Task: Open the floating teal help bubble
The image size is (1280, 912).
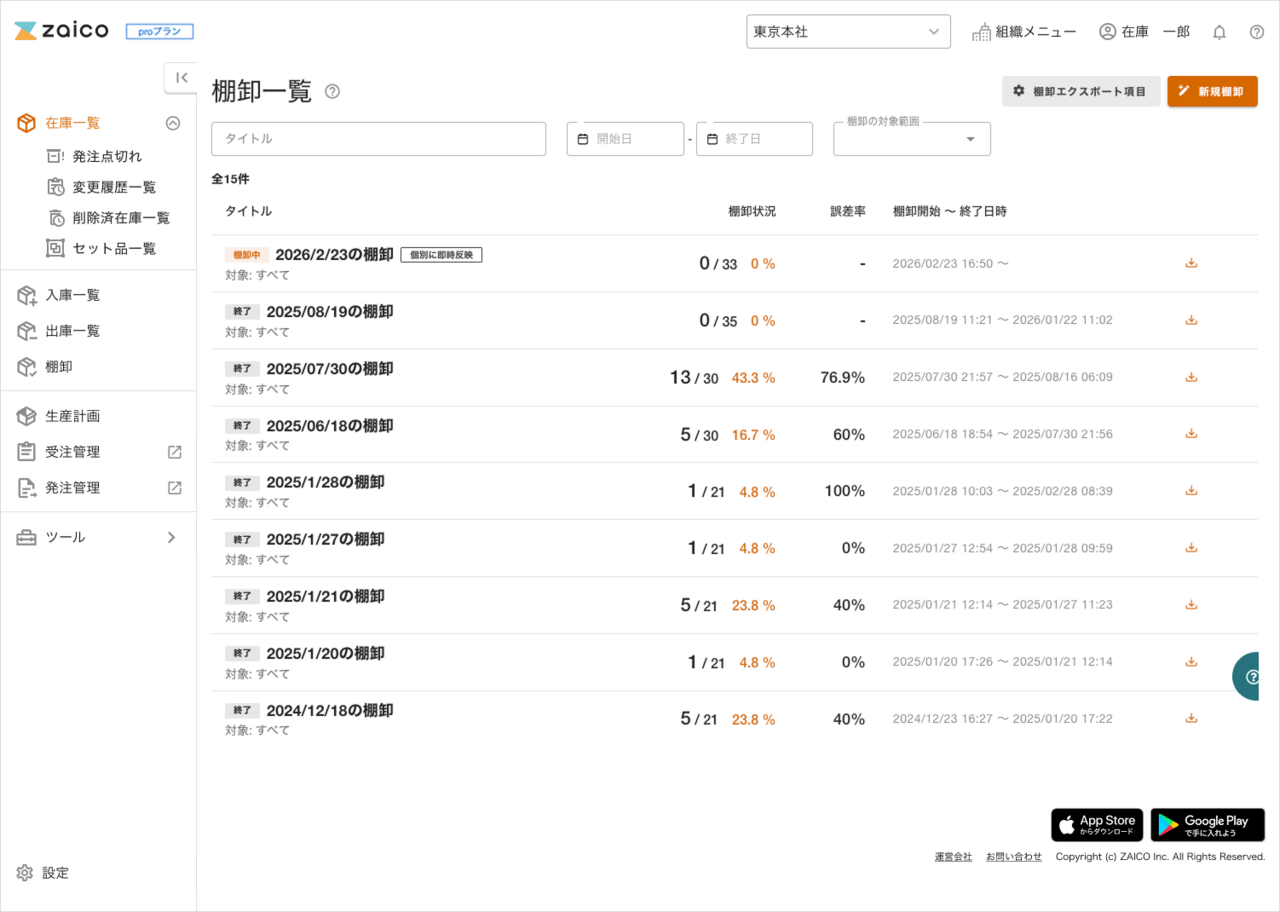Action: pos(1250,677)
